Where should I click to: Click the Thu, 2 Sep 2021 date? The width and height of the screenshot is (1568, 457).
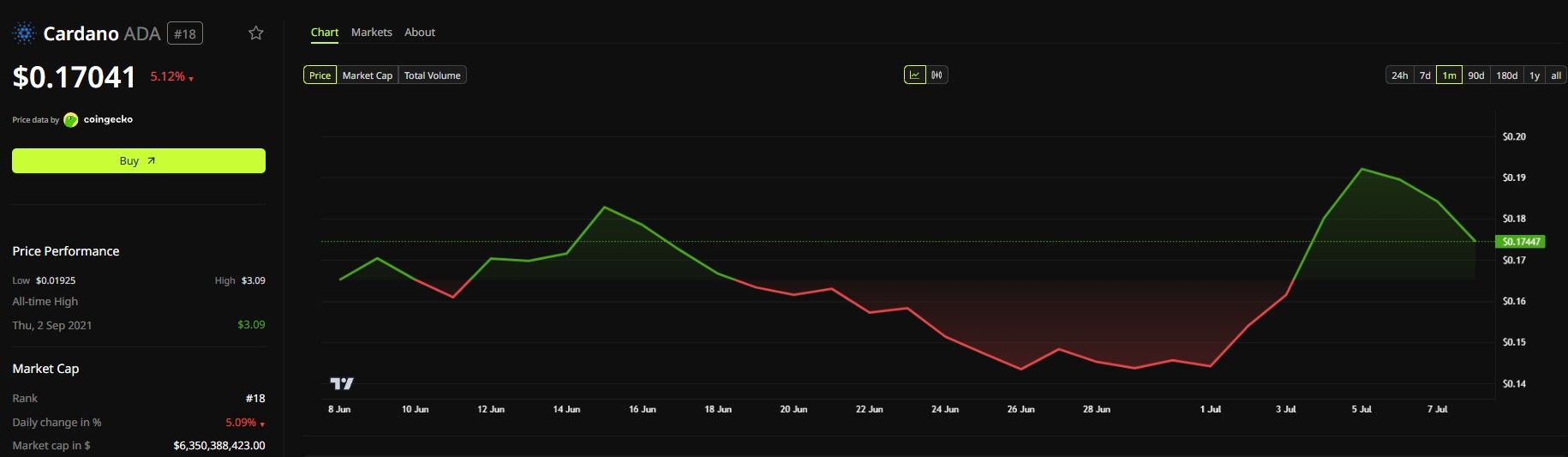[52, 325]
